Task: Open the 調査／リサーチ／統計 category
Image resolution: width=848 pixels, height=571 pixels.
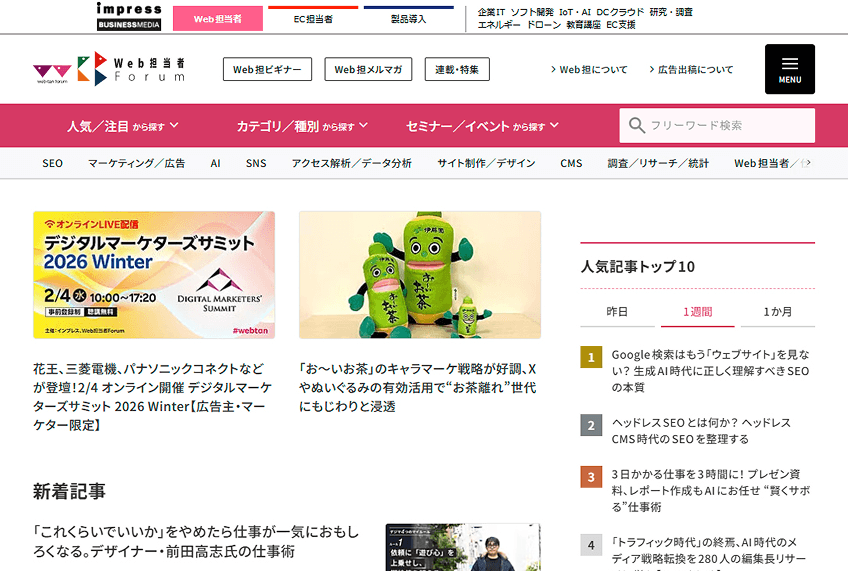Action: coord(658,163)
